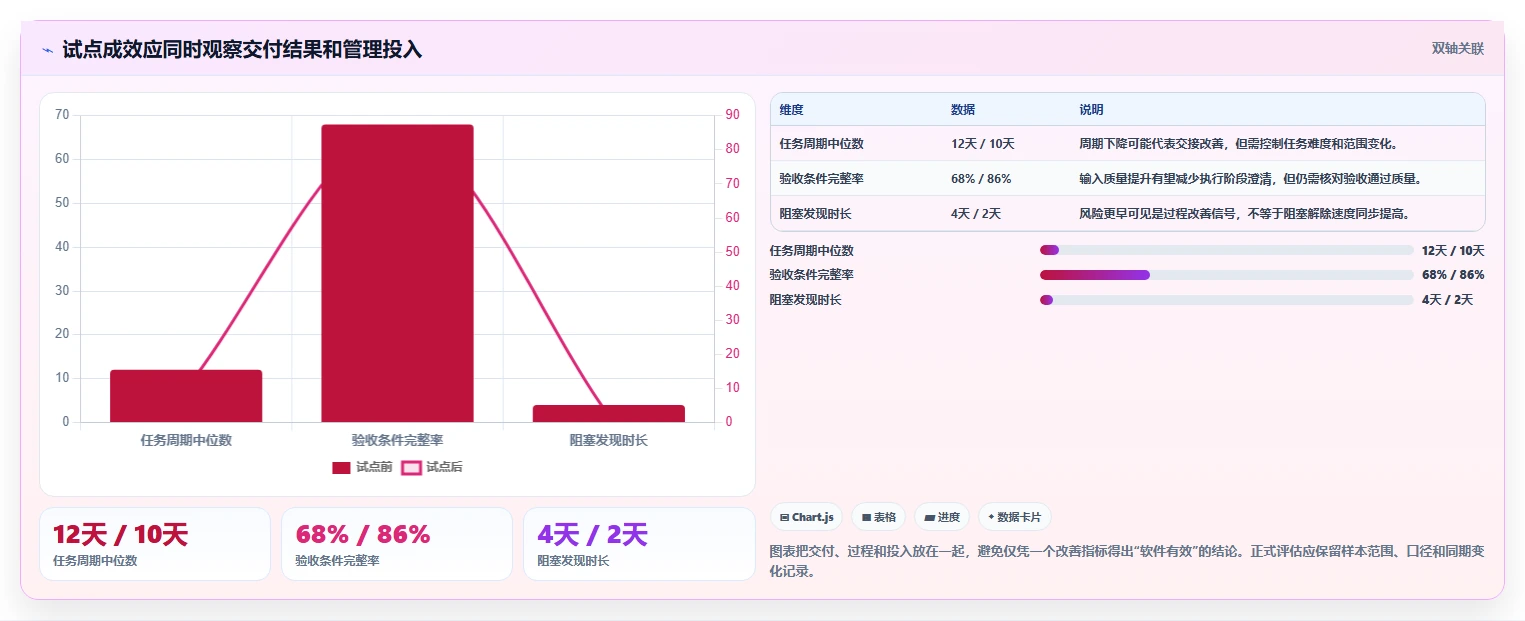The image size is (1525, 621).
Task: Click the 双轴关联 label in the header
Action: click(x=1457, y=49)
